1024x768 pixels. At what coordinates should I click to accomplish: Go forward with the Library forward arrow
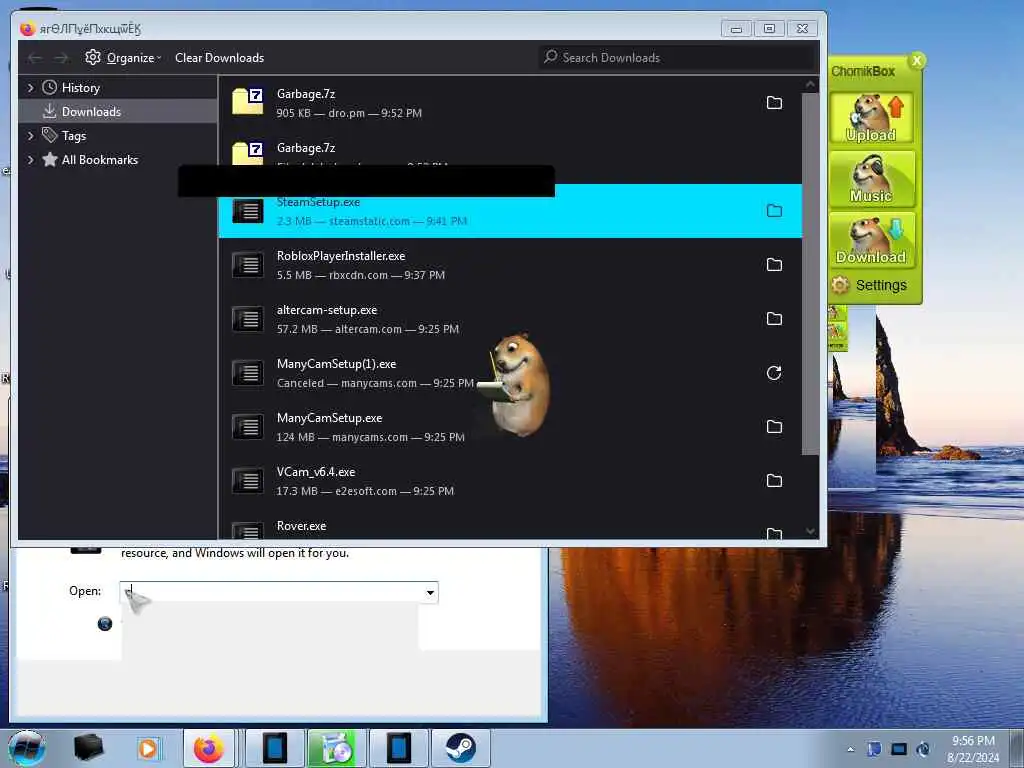(61, 58)
